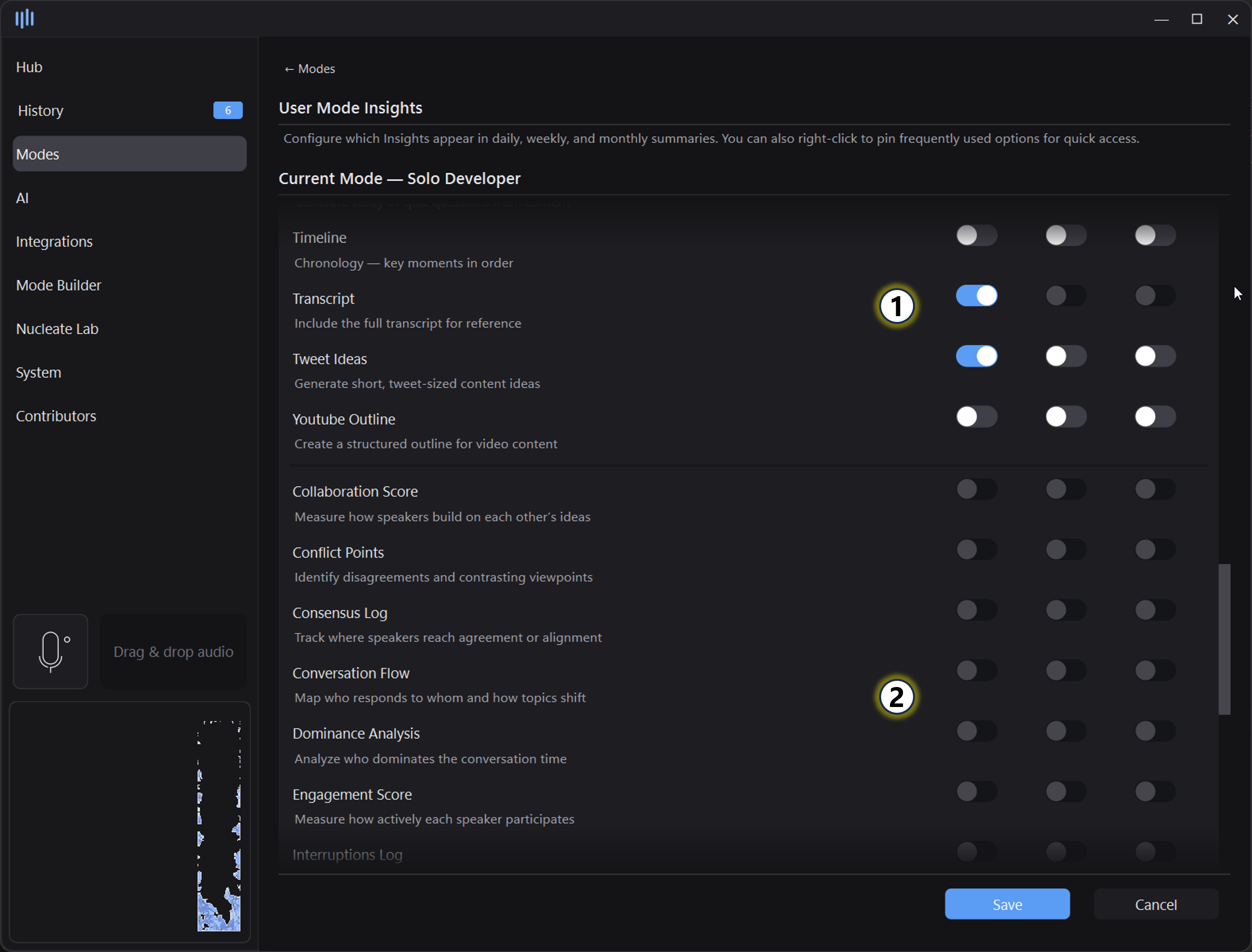Enable Collaboration Score second column switch

1066,489
